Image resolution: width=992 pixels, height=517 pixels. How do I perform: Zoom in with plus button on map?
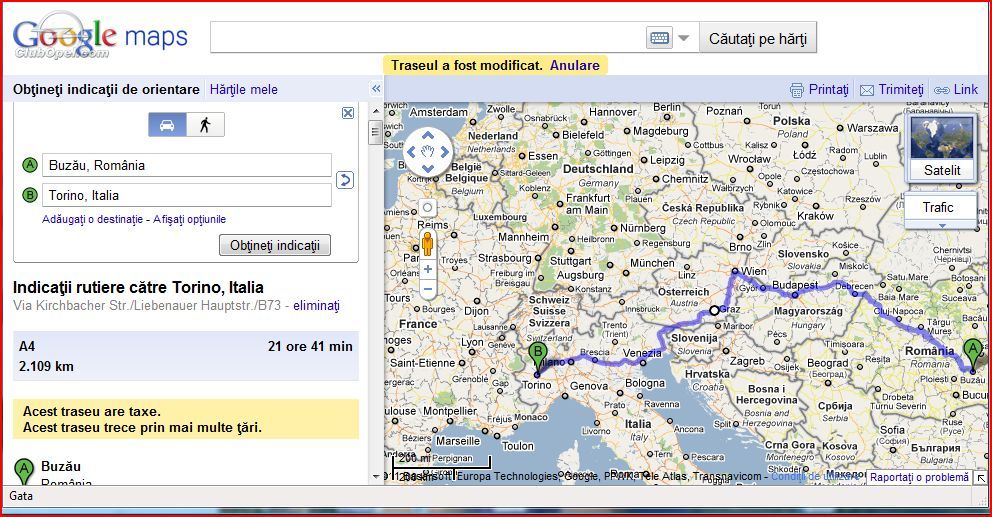pos(428,270)
